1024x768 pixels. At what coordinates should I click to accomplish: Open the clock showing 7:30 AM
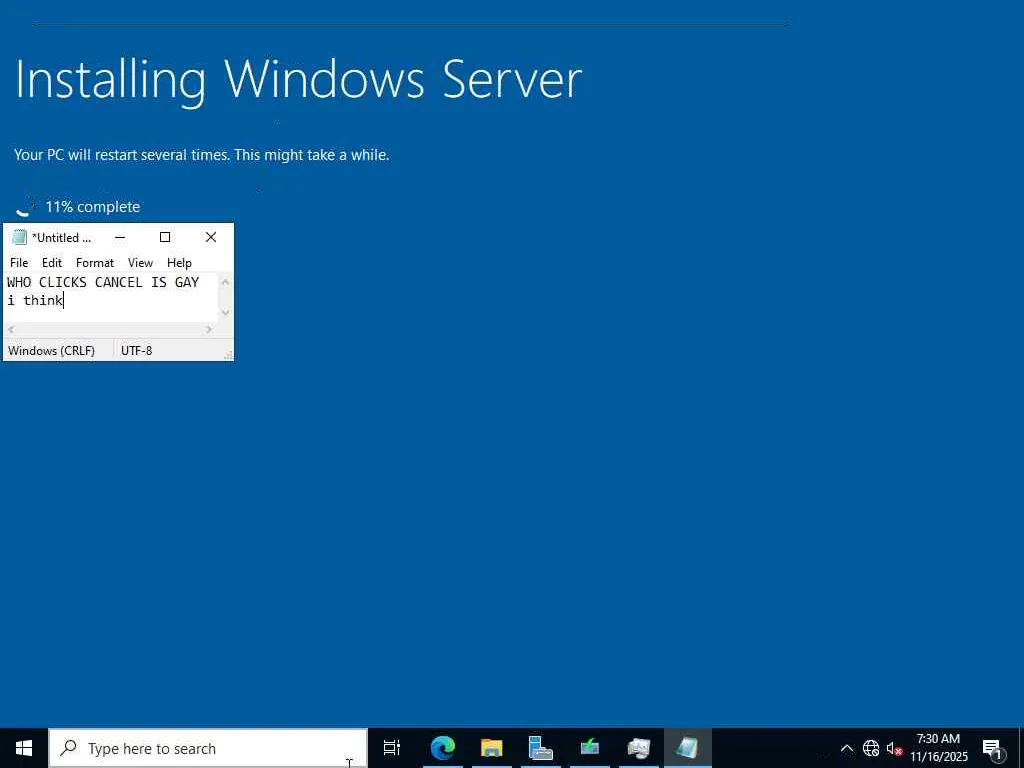tap(939, 748)
